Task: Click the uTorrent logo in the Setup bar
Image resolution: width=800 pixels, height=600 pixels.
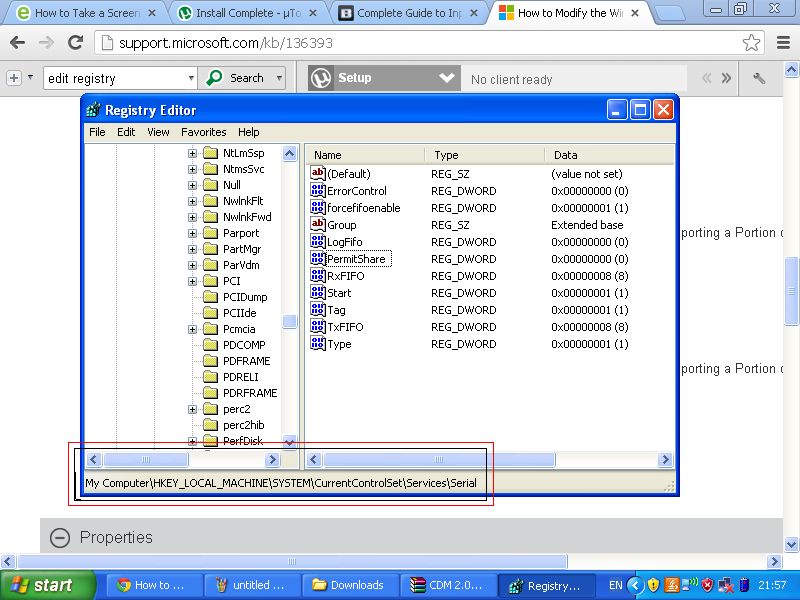Action: click(321, 79)
